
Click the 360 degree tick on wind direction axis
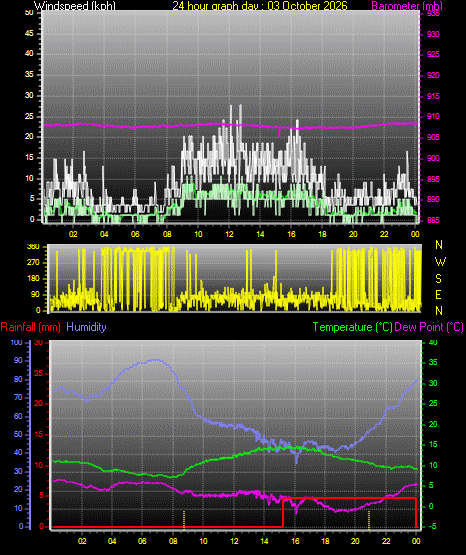click(x=33, y=247)
